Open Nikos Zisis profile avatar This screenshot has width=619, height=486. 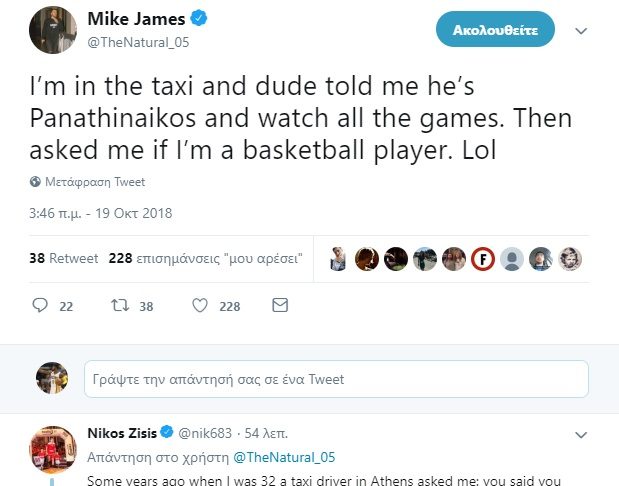(52, 449)
